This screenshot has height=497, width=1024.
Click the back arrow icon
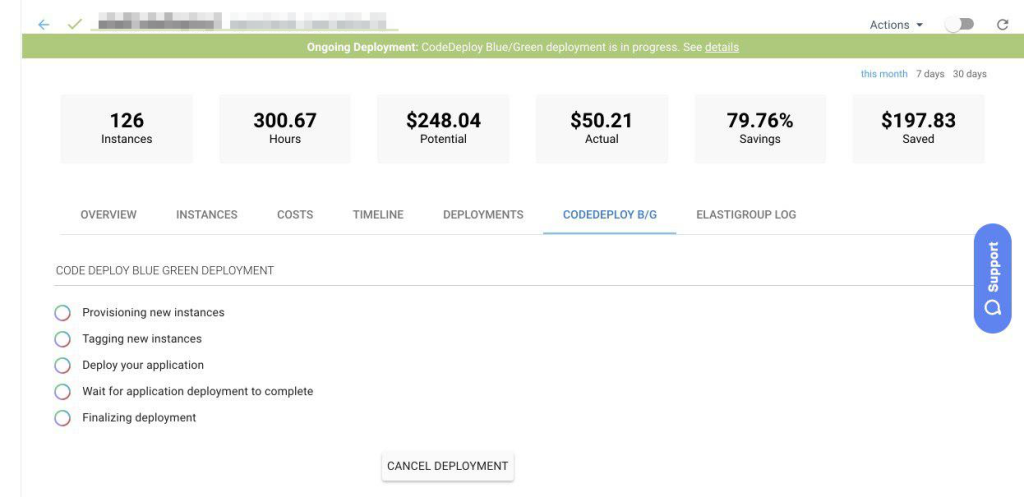click(x=43, y=24)
